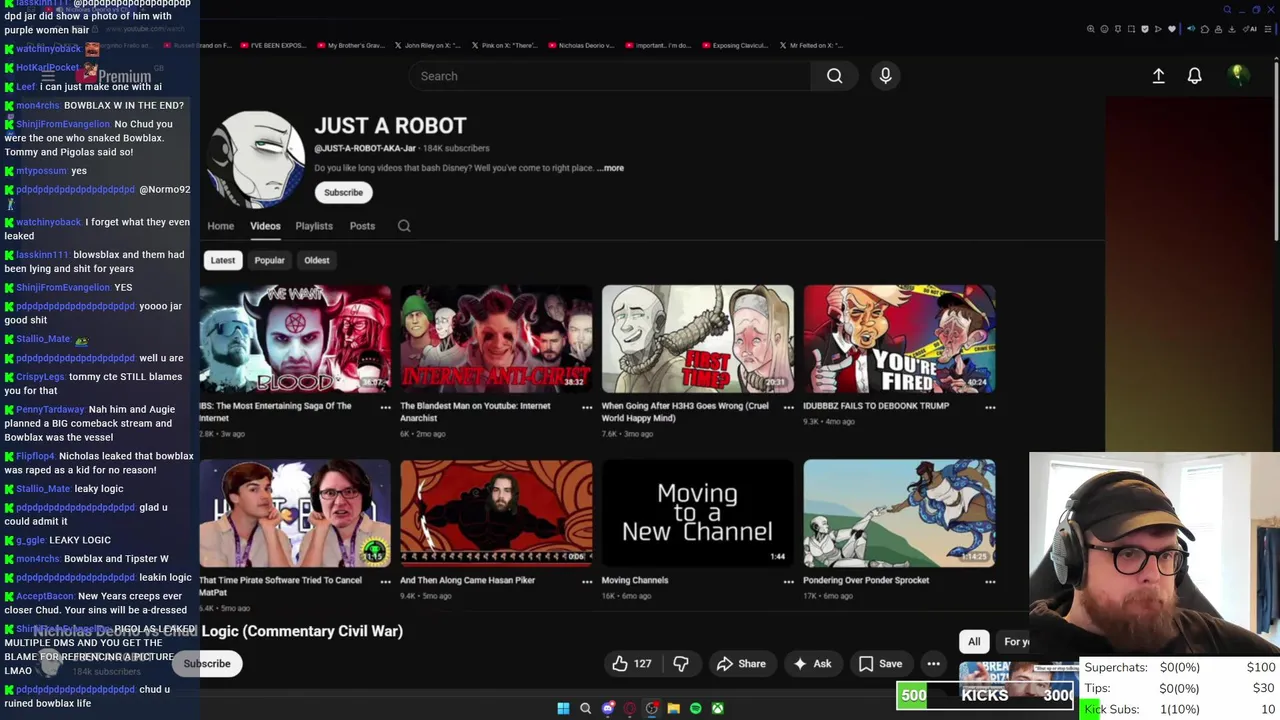Click the Share button
Screen dimensions: 1280x720
pos(741,664)
